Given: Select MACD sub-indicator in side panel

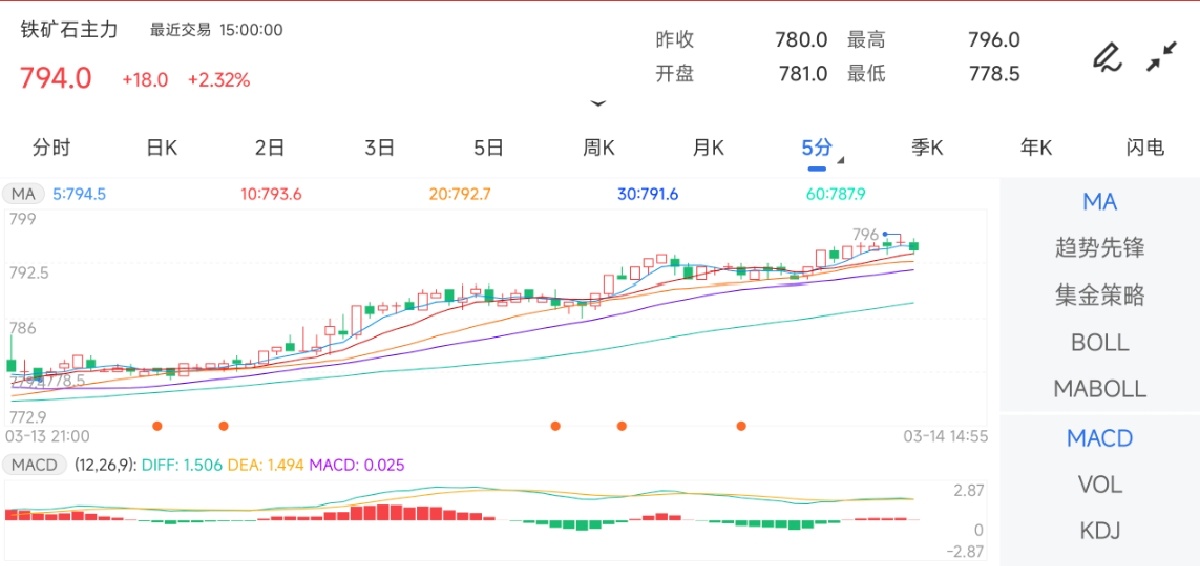Looking at the screenshot, I should [x=1100, y=438].
